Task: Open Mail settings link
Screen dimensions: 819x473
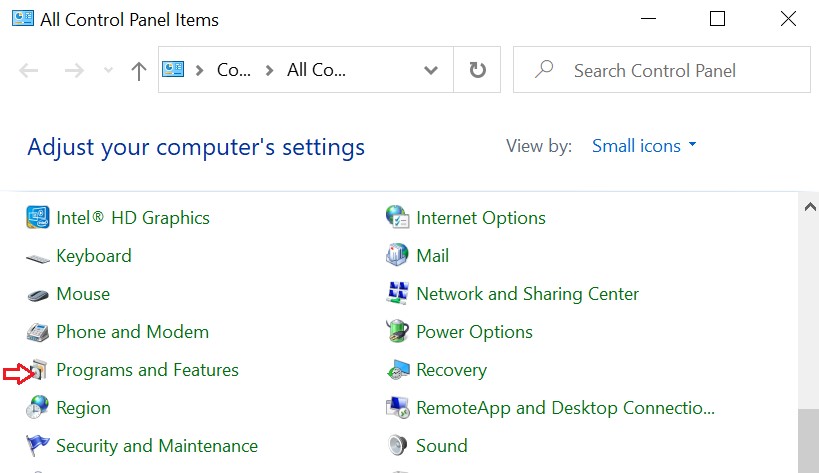Action: (432, 256)
